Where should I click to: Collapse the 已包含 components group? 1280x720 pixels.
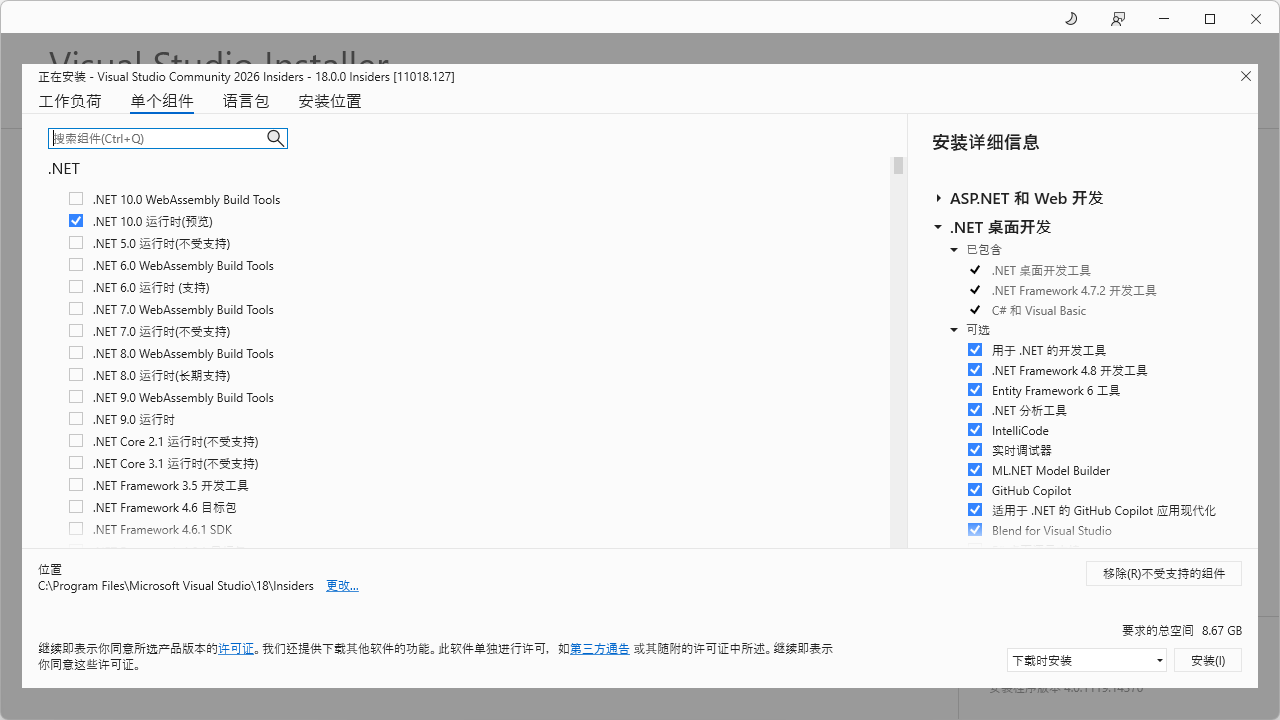954,250
